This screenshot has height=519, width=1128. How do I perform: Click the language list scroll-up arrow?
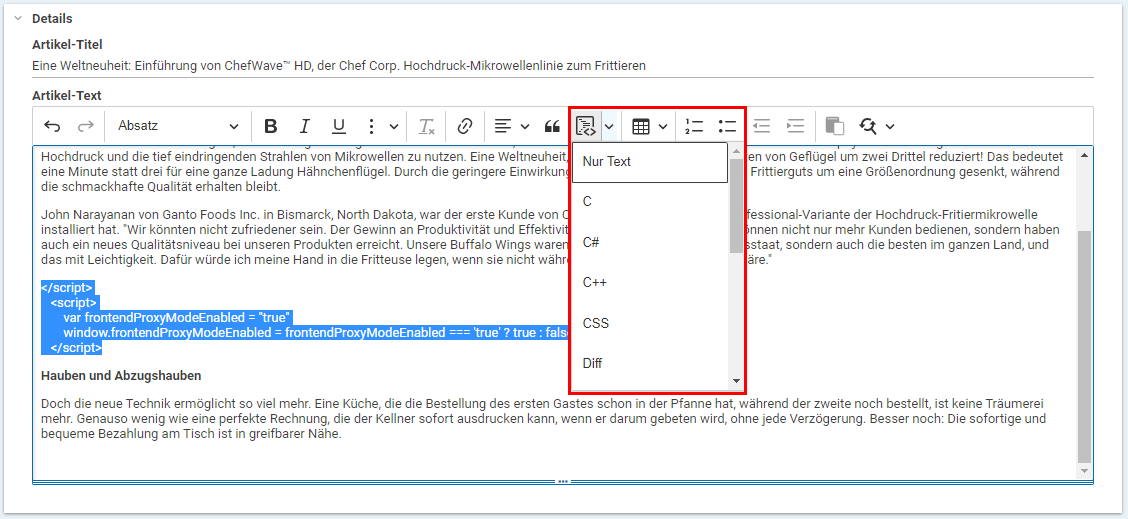tap(735, 151)
